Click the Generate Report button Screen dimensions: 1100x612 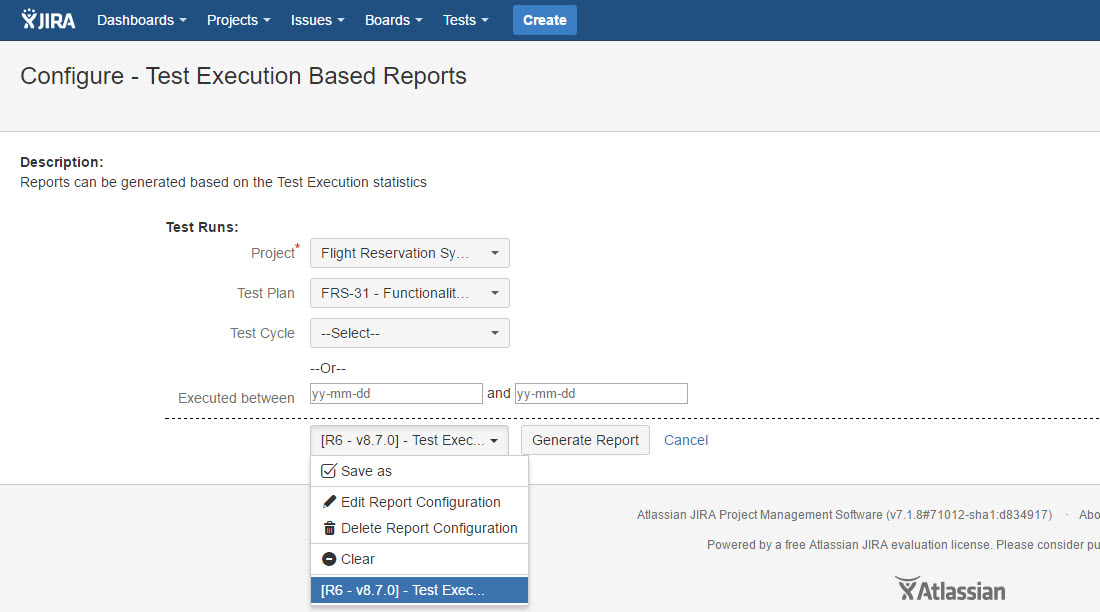click(585, 440)
